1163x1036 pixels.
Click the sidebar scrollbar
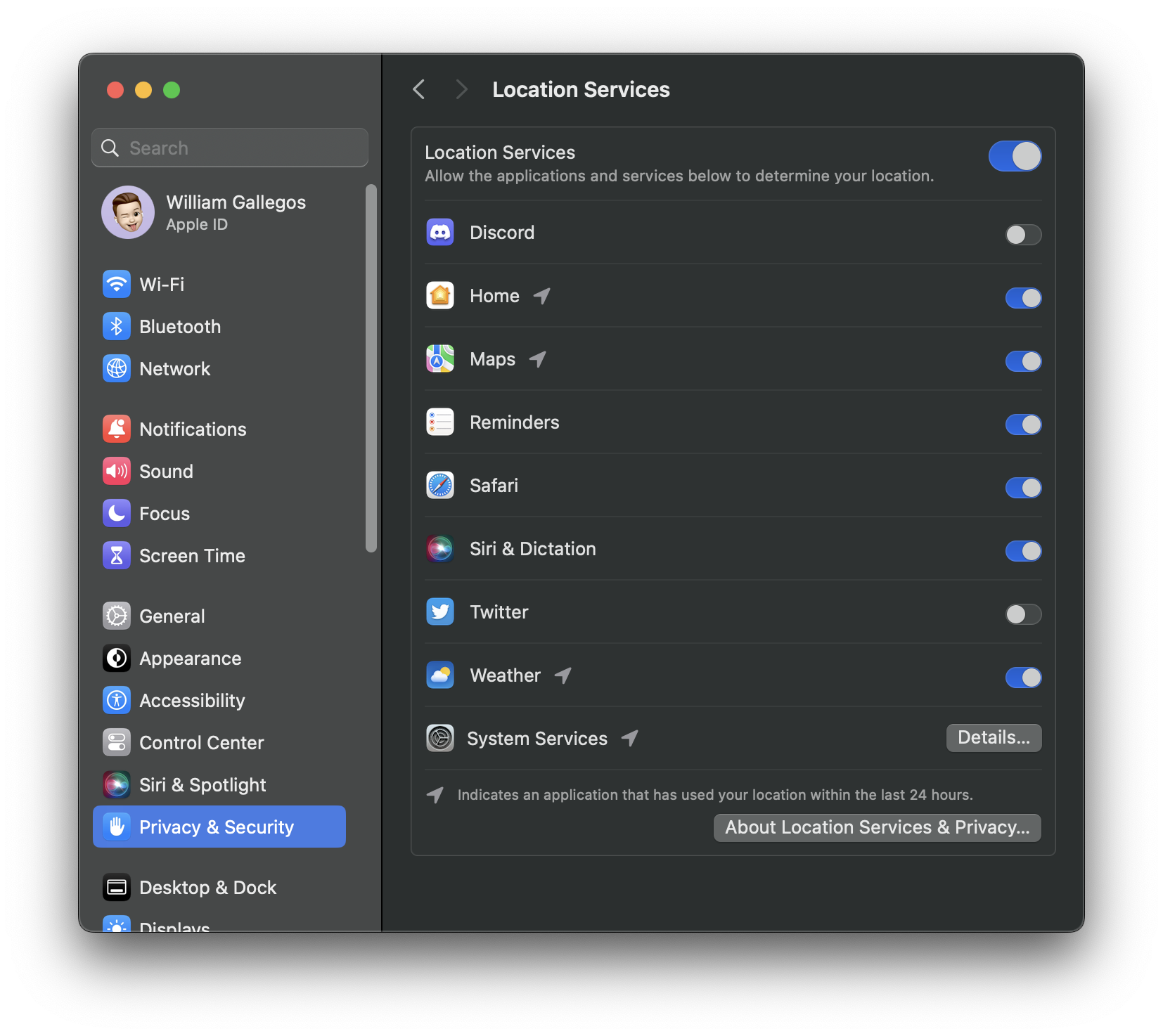point(371,368)
